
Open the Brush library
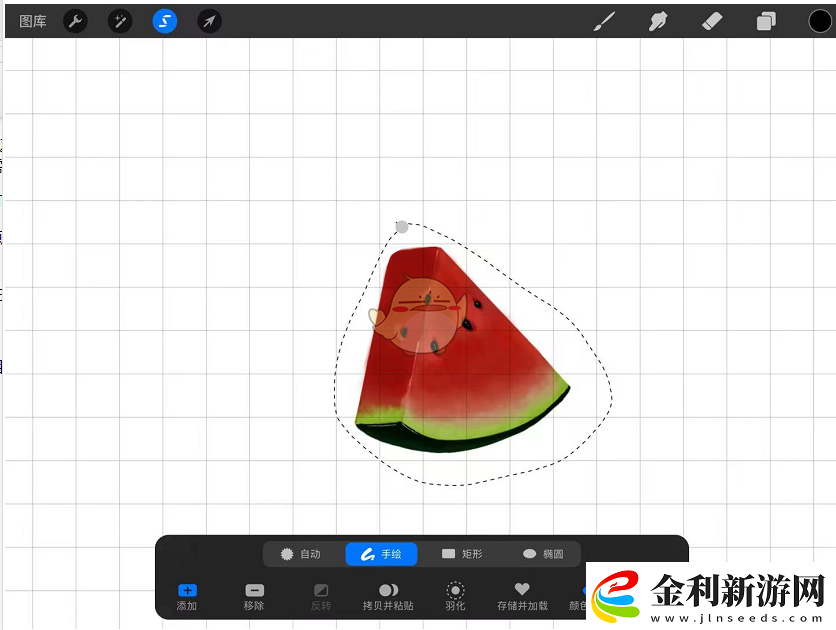tap(604, 21)
